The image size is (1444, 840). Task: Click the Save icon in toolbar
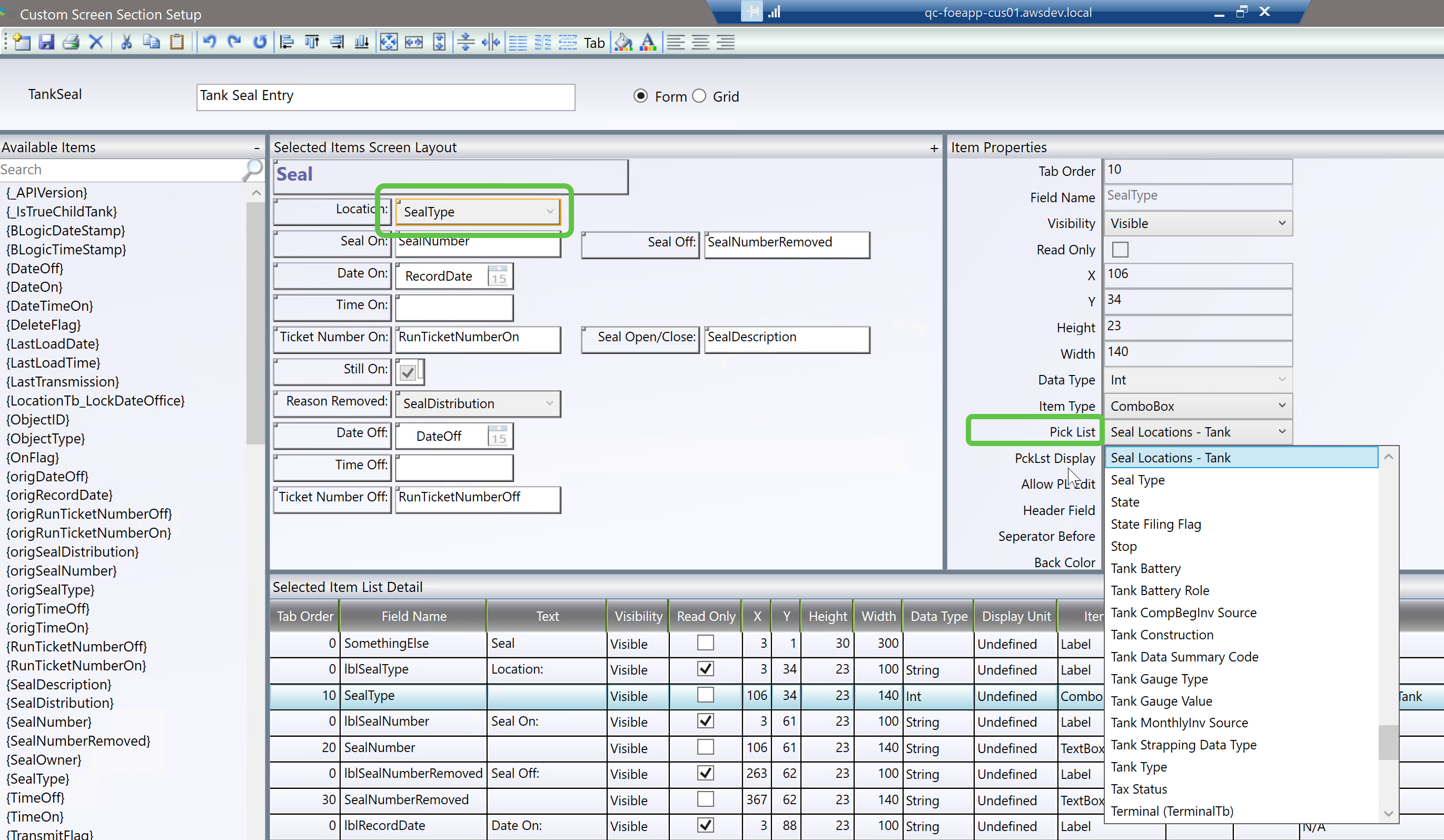[46, 42]
